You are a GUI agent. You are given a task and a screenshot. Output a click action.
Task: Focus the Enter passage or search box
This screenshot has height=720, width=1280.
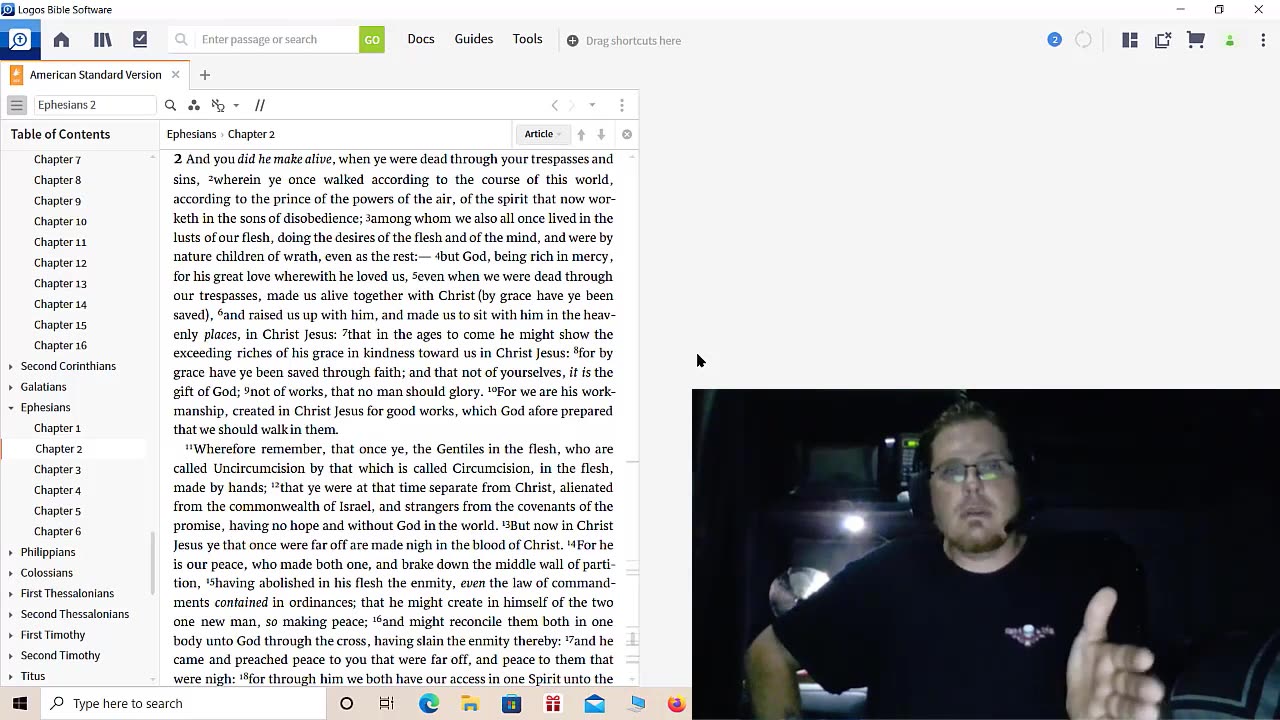pos(263,40)
